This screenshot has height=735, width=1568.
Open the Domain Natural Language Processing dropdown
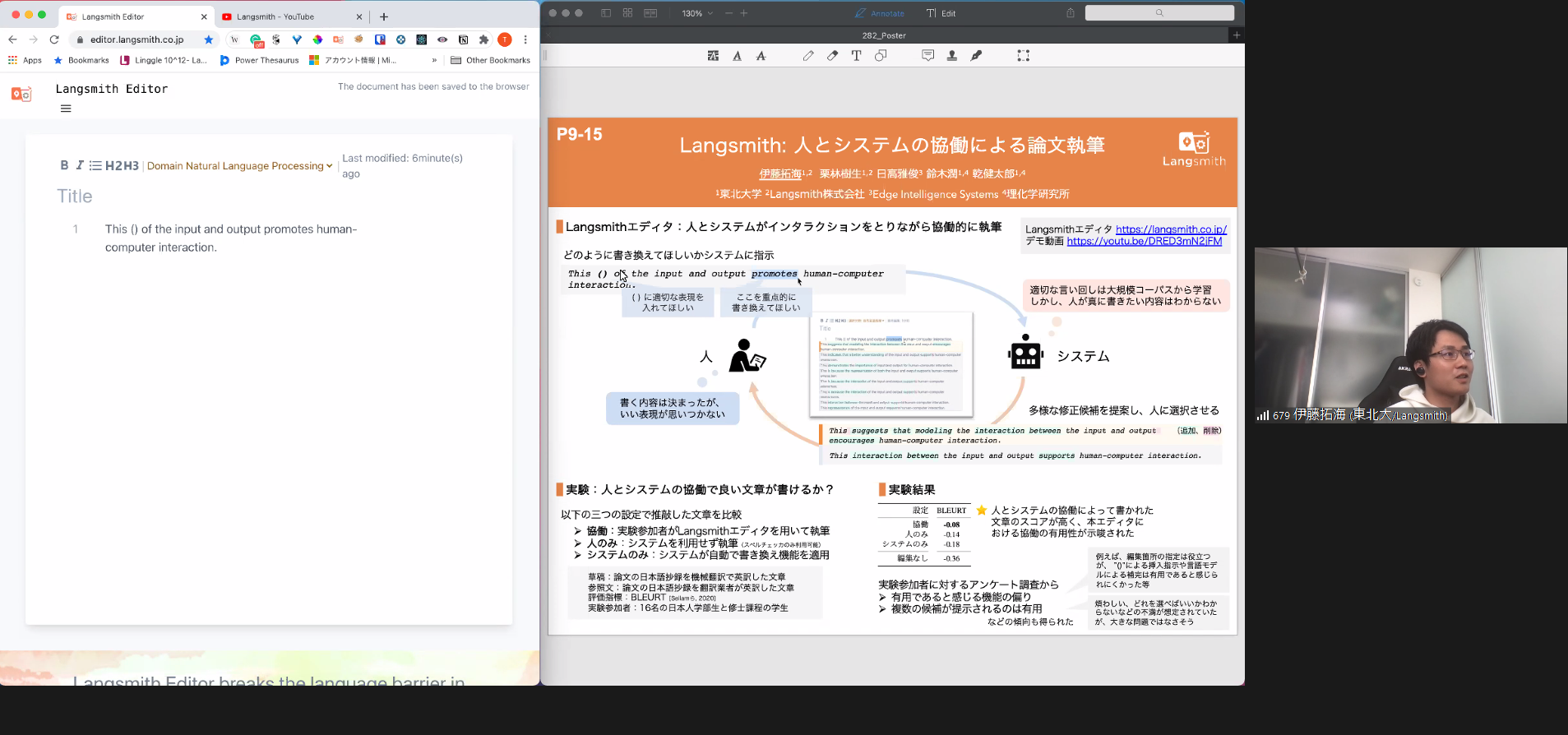point(240,165)
